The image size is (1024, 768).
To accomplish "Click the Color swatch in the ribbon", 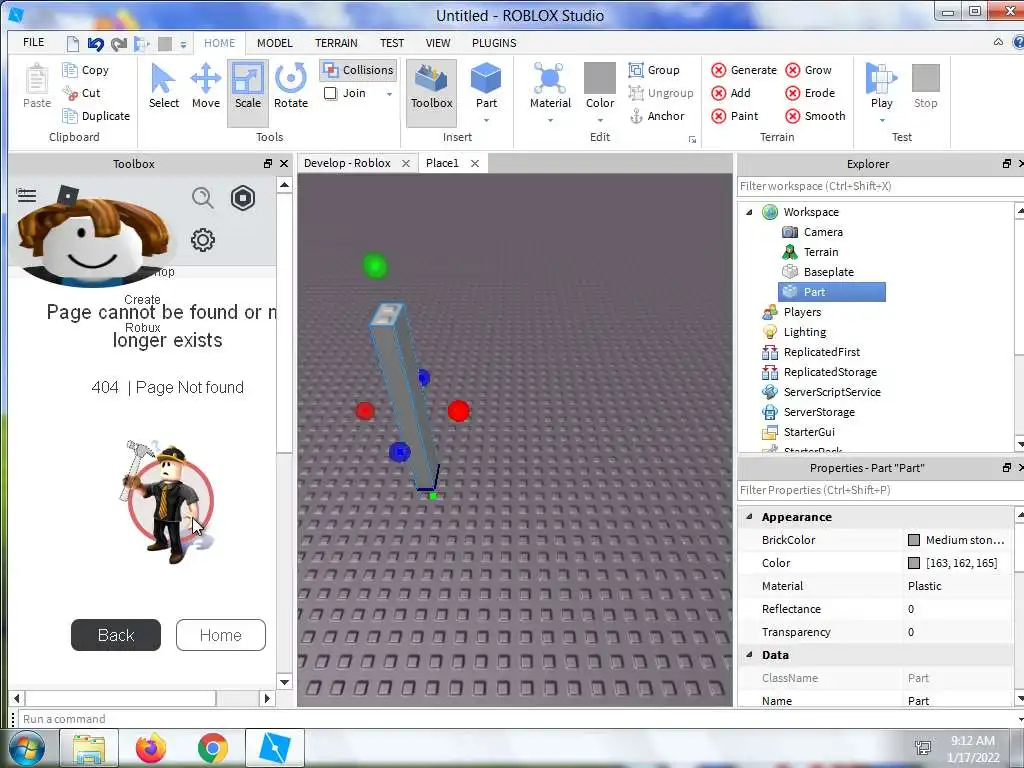I will point(600,80).
